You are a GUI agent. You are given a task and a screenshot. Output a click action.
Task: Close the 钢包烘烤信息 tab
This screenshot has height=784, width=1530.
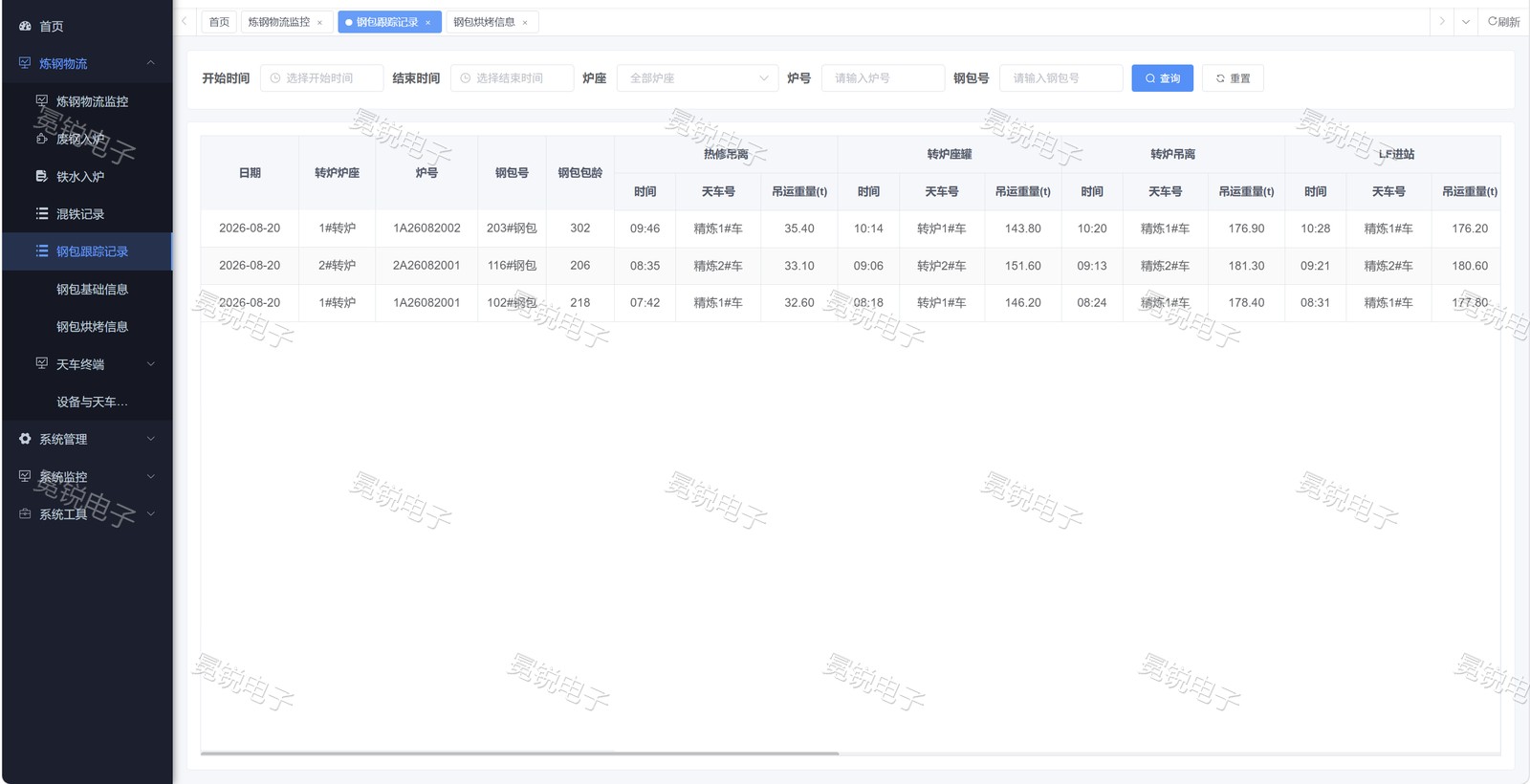pyautogui.click(x=525, y=23)
